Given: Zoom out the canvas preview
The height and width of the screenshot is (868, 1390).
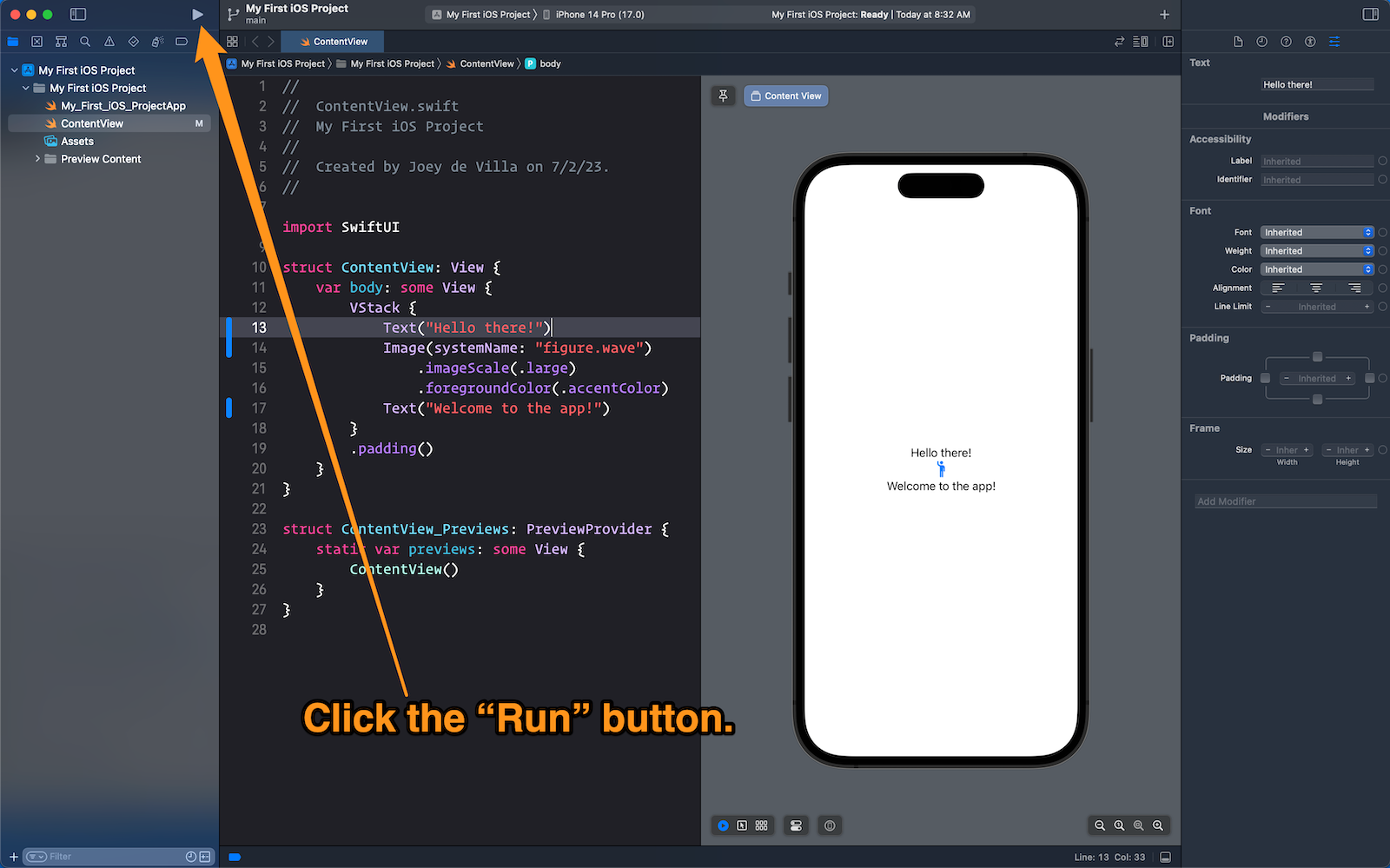Looking at the screenshot, I should pyautogui.click(x=1100, y=825).
